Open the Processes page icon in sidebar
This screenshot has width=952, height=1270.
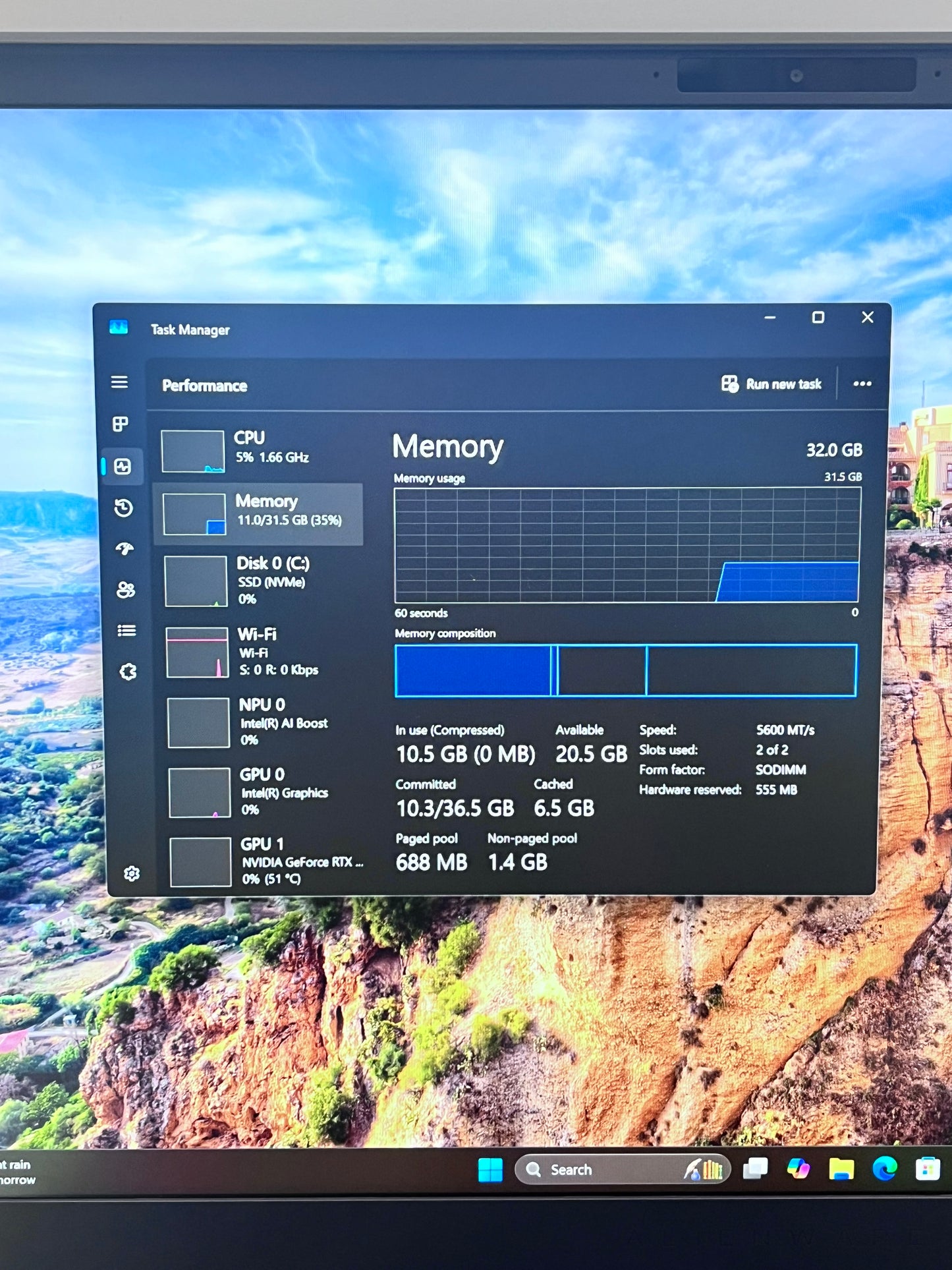click(121, 424)
